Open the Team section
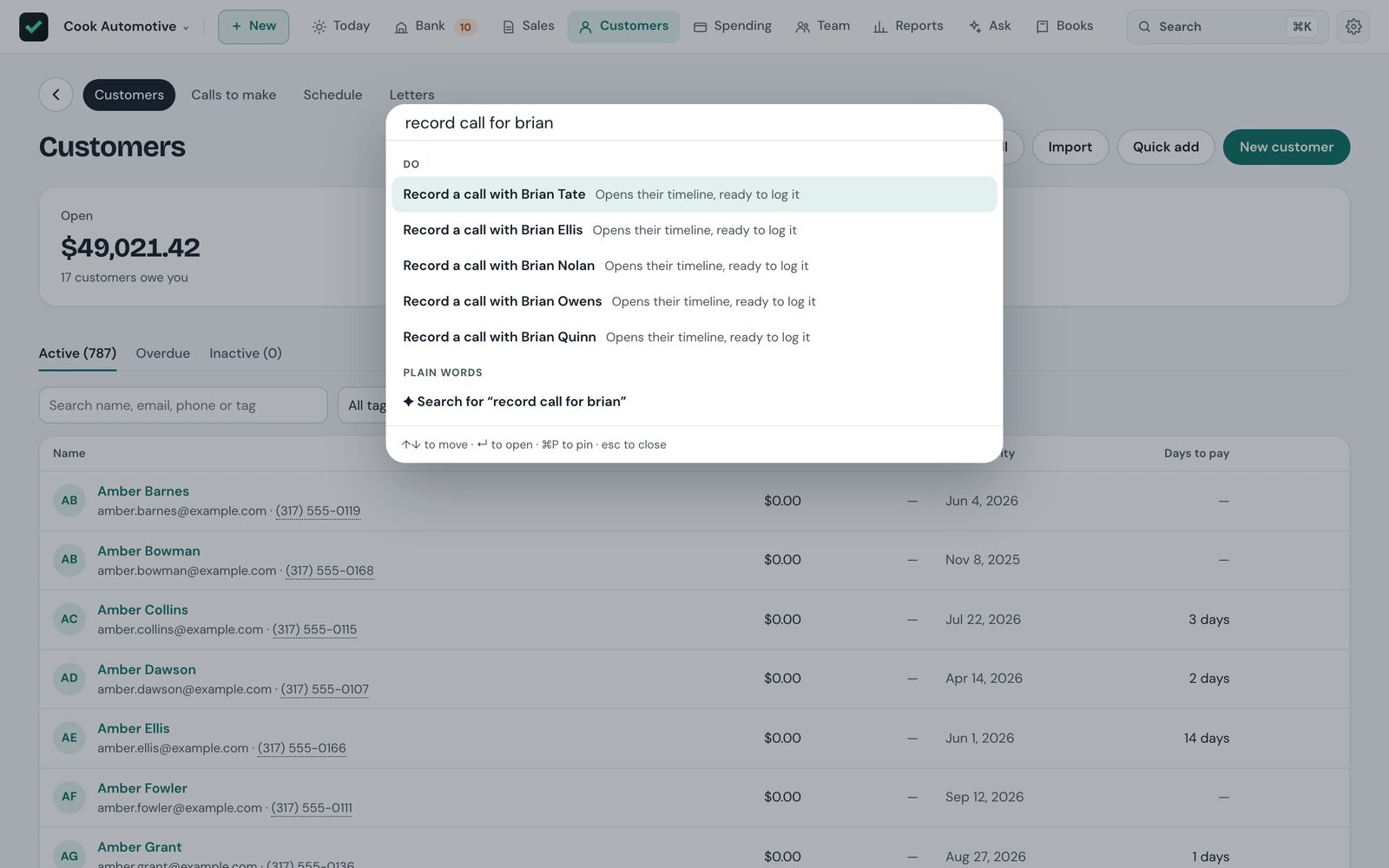This screenshot has width=1389, height=868. pyautogui.click(x=823, y=26)
